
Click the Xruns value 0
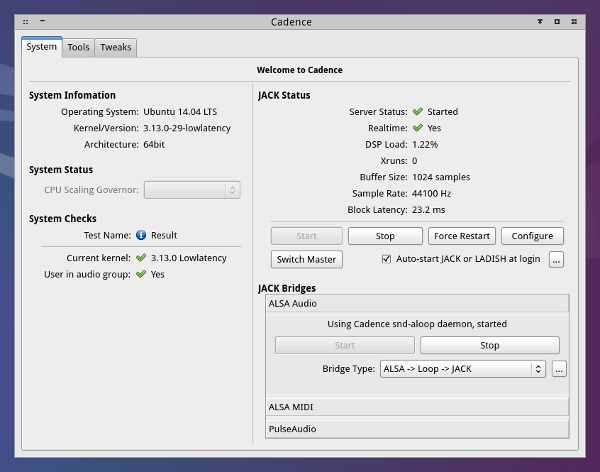pos(414,161)
